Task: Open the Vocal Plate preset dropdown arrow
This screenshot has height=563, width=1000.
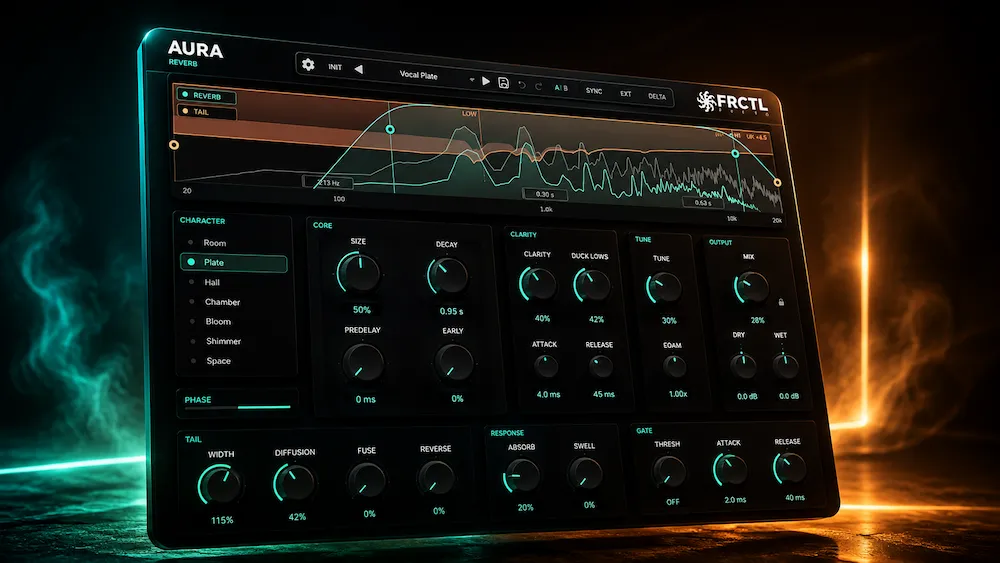Action: click(472, 80)
